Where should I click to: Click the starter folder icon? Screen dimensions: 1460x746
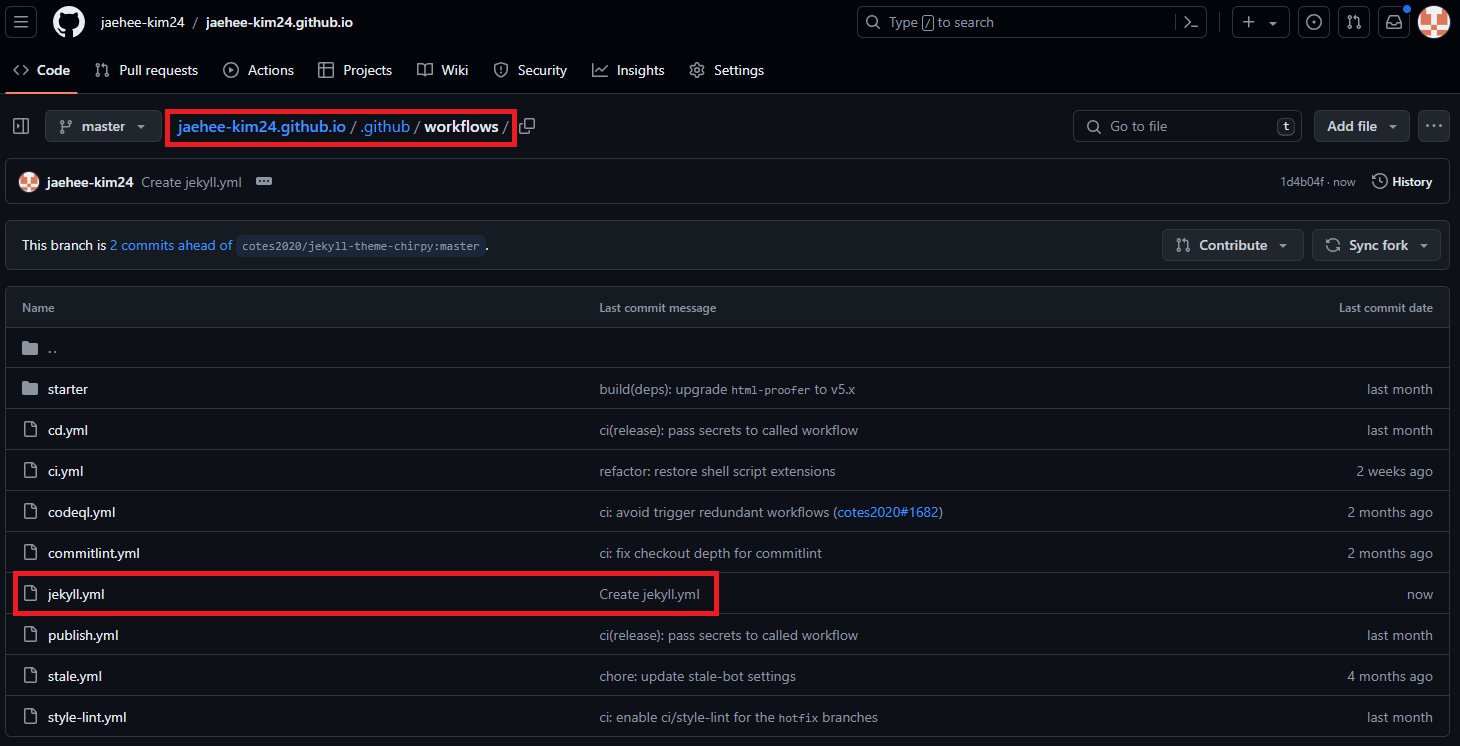[30, 389]
